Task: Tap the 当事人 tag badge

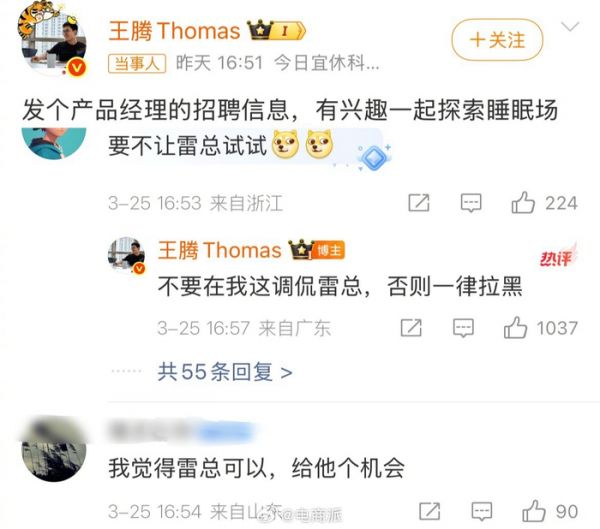Action: click(x=137, y=63)
